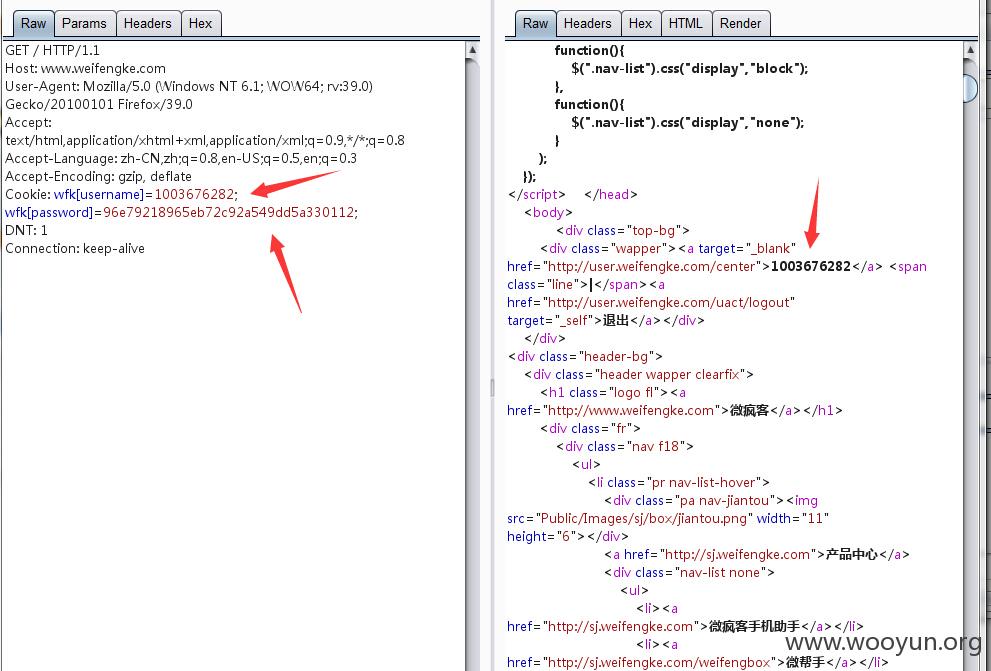
Task: Click the '微疯客' link text in response
Action: 750,411
